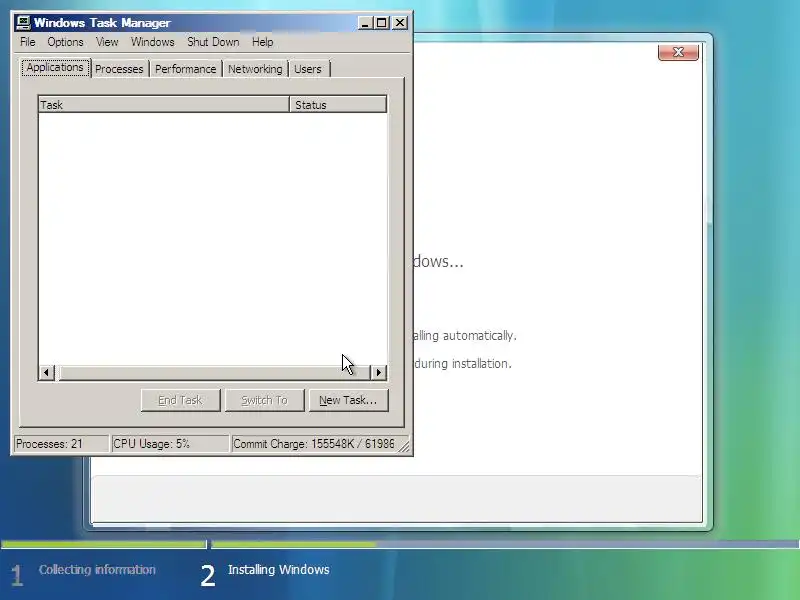Minimize the Windows Task Manager window

coord(365,23)
